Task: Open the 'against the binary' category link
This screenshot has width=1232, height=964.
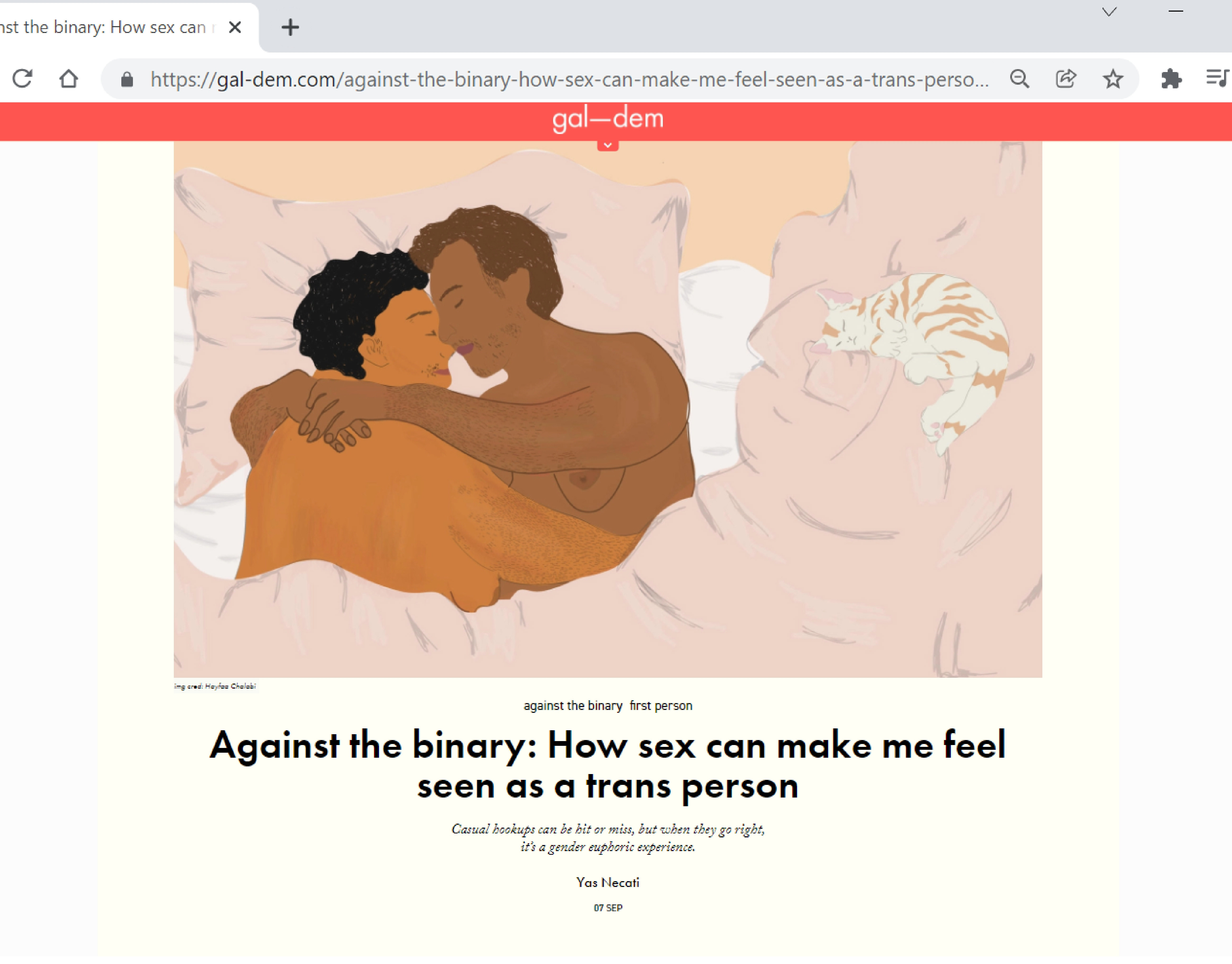Action: pos(573,705)
